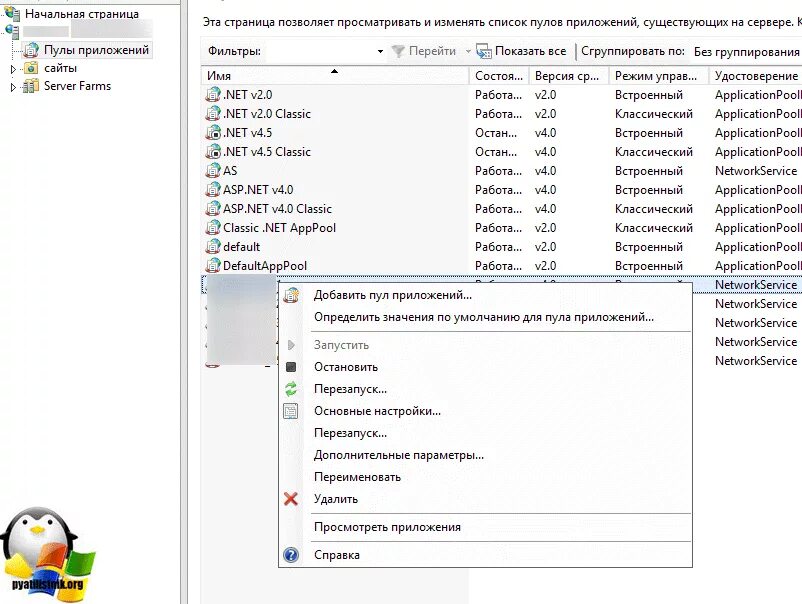
Task: Click Классический in the .NET v2.0 Classic row
Action: [x=654, y=114]
